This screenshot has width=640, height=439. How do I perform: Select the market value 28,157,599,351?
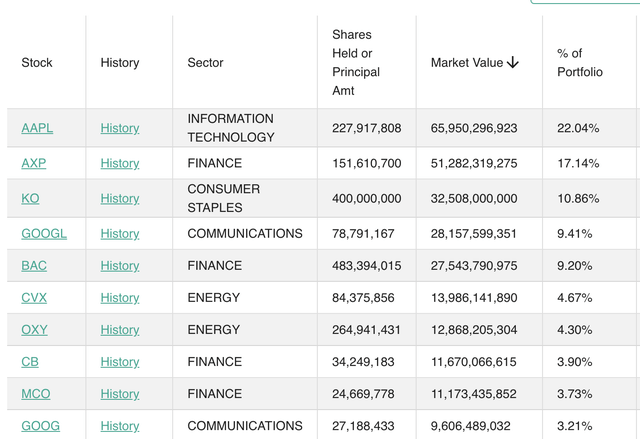tap(473, 233)
